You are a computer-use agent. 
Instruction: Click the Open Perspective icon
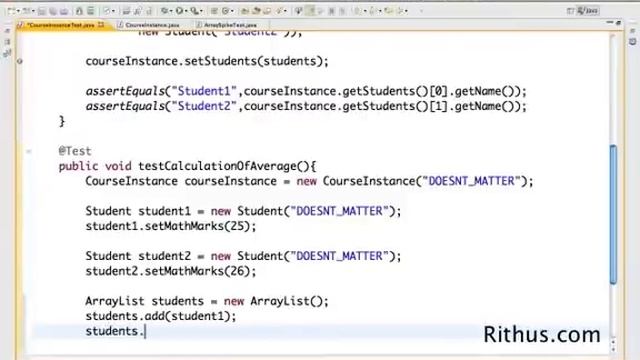(x=570, y=11)
